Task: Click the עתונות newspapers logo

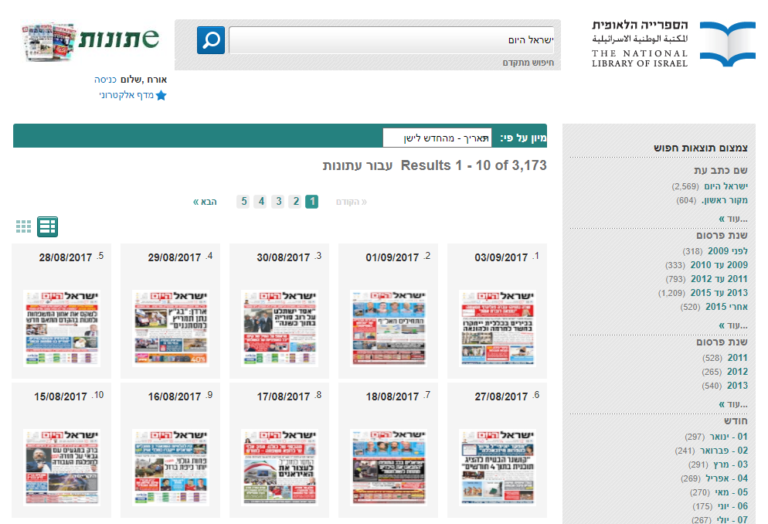Action: tap(90, 39)
